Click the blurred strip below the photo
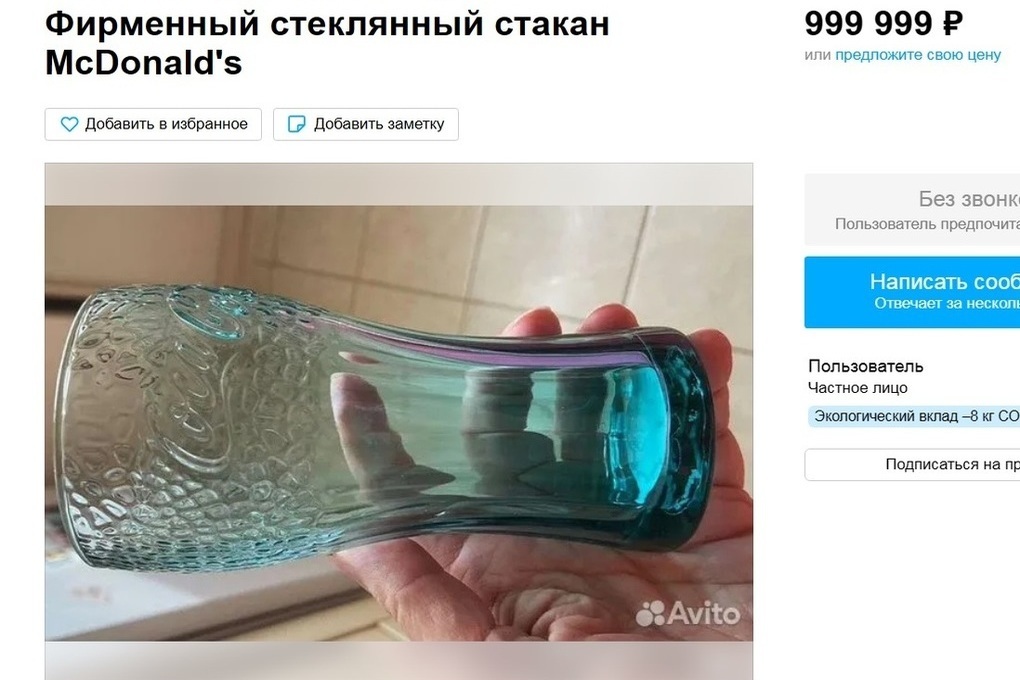This screenshot has width=1020, height=680. 399,660
